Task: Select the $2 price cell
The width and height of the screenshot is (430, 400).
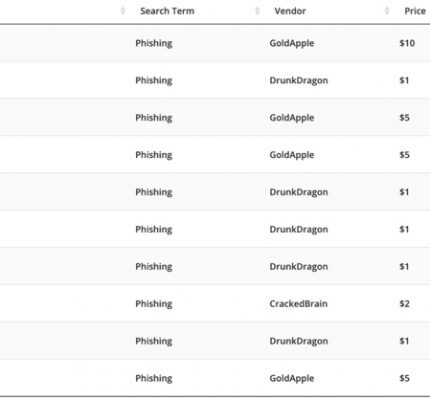Action: click(404, 304)
